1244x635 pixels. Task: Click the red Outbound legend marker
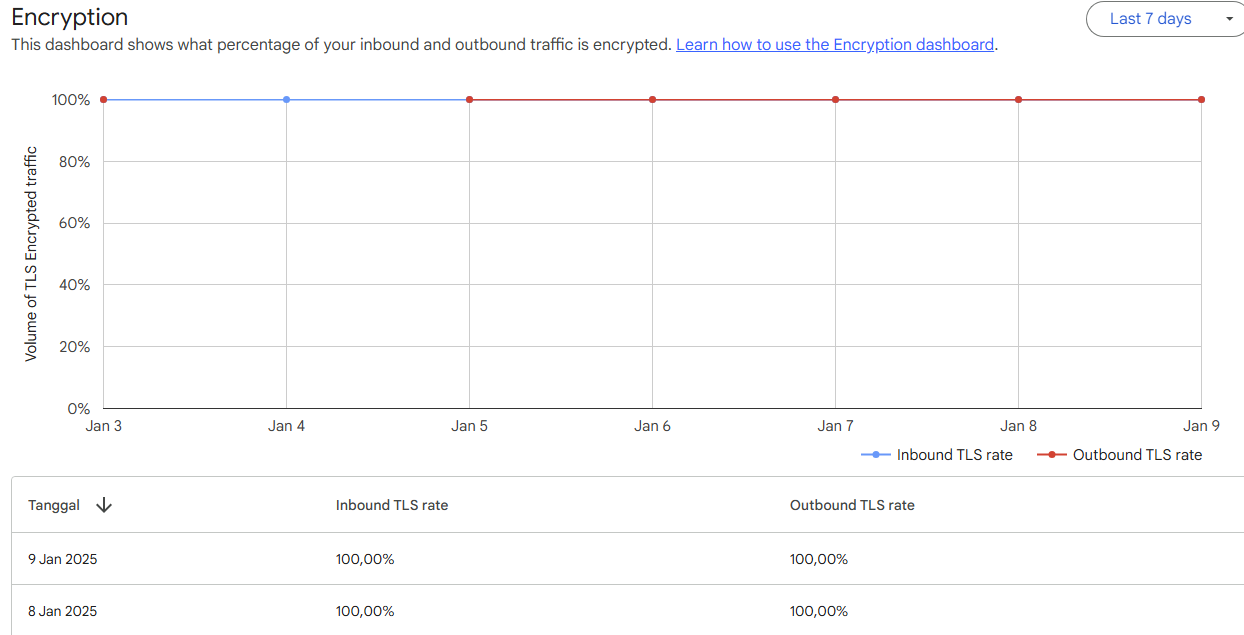(x=1052, y=455)
